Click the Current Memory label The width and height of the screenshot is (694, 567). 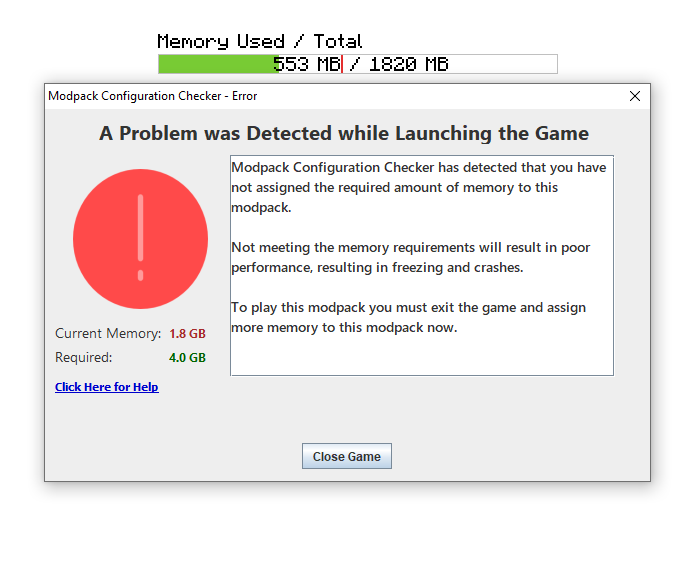tap(107, 334)
